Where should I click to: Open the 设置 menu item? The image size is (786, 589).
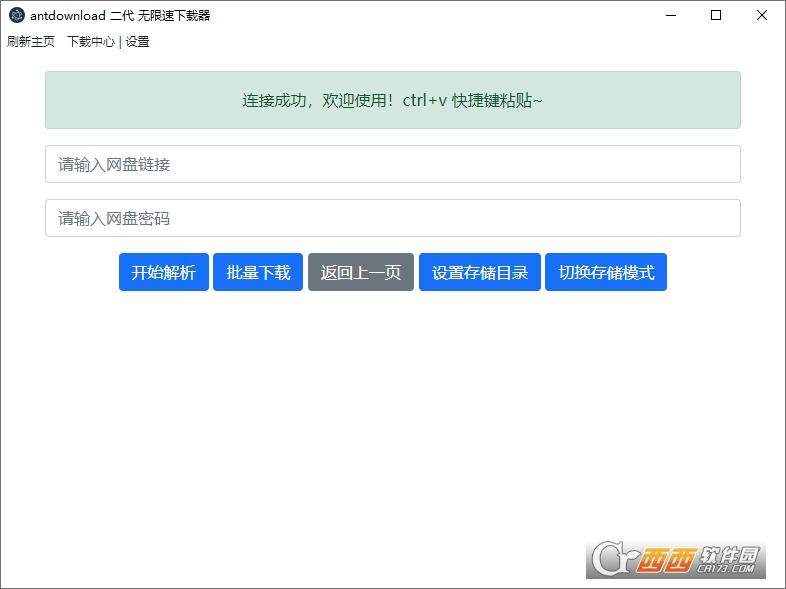point(137,42)
